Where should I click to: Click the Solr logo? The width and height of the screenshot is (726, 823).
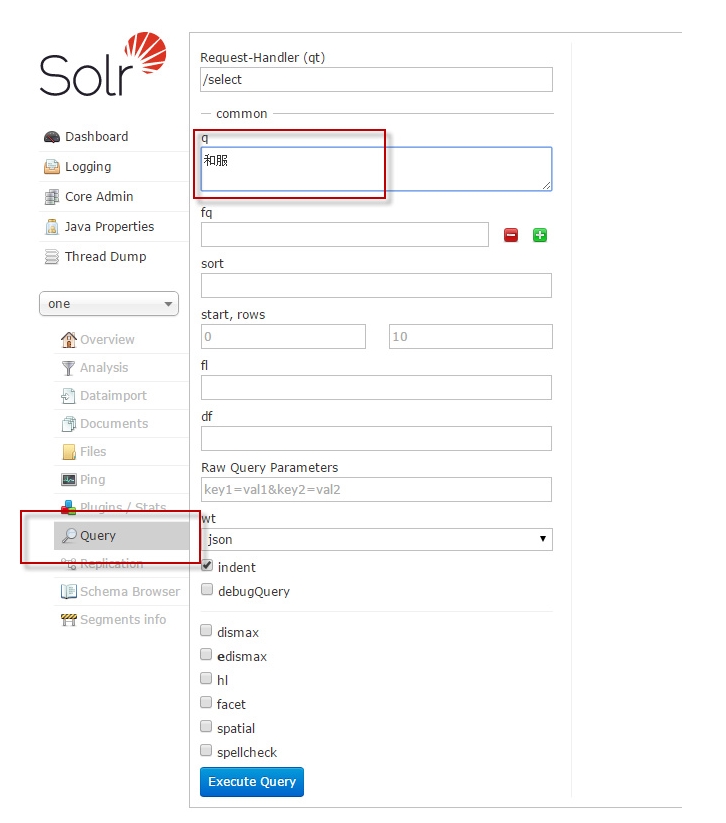click(x=103, y=64)
